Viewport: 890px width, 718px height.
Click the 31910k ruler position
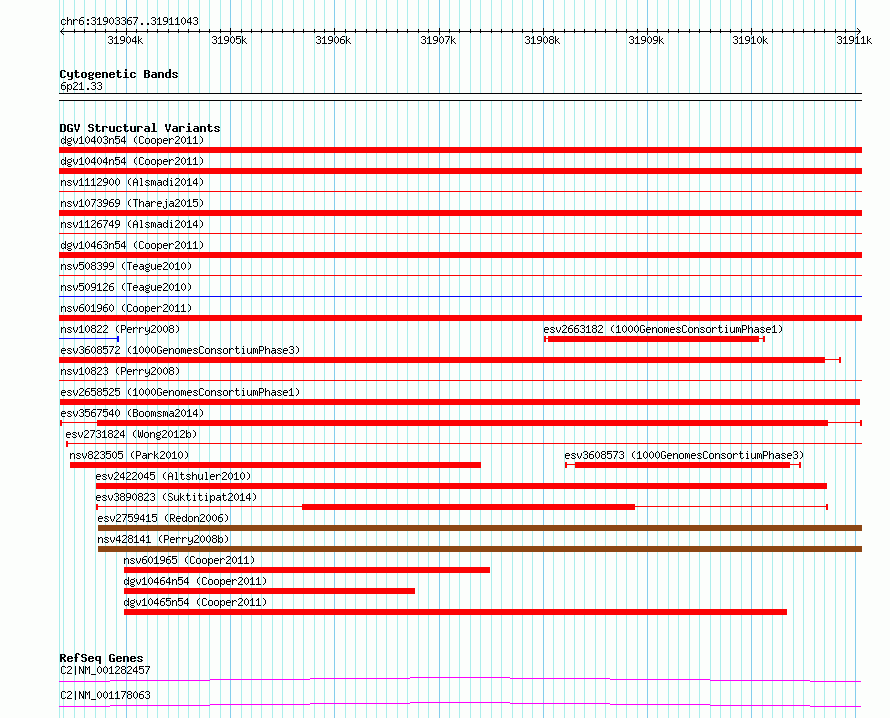click(750, 40)
